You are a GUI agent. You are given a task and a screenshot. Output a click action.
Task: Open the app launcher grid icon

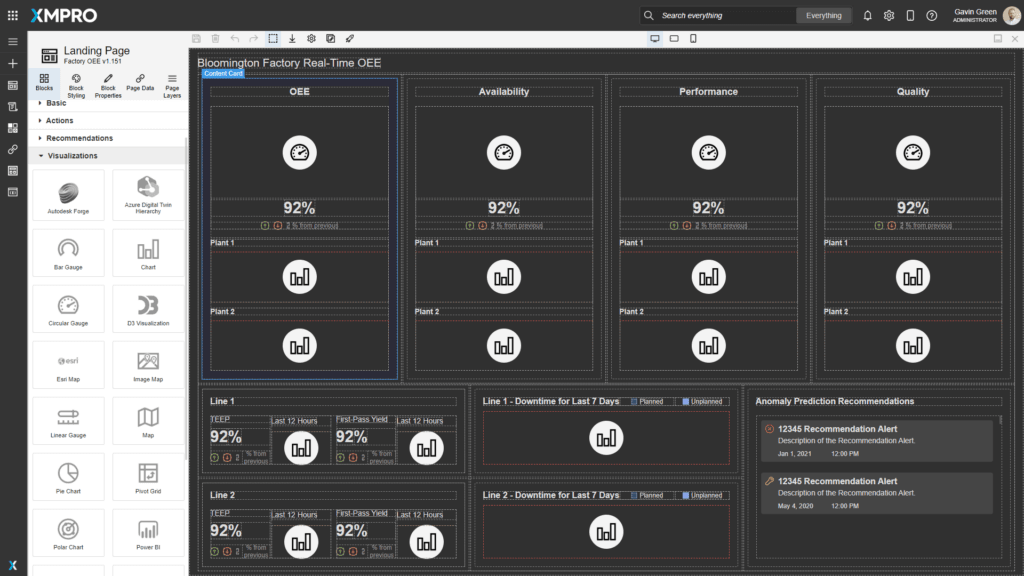(x=12, y=16)
